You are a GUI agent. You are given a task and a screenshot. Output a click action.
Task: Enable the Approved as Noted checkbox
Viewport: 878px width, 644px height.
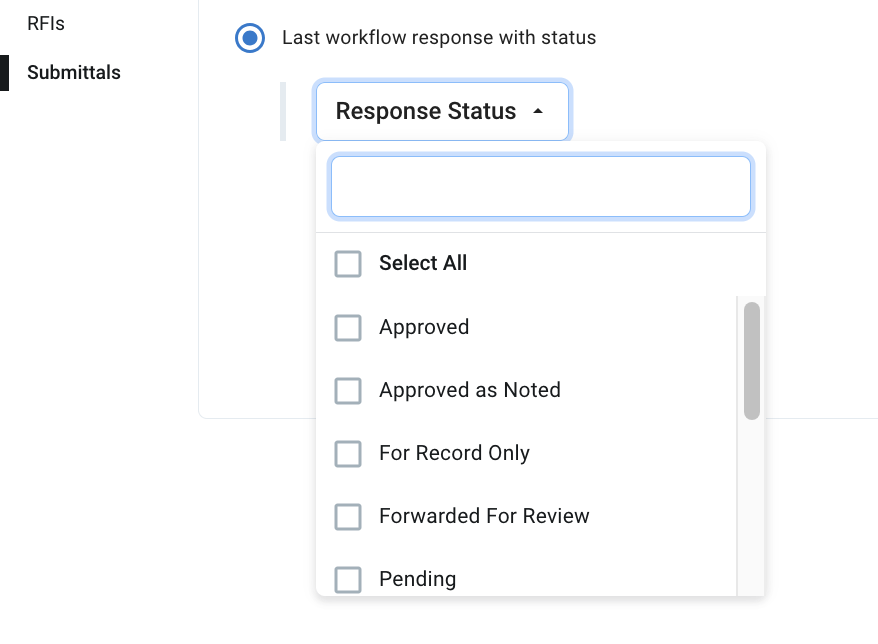(348, 391)
